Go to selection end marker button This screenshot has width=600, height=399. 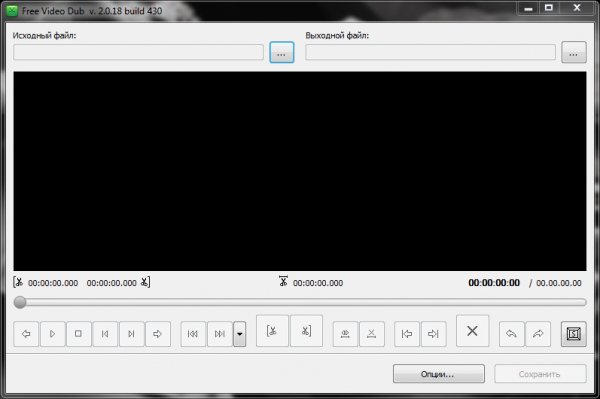433,334
